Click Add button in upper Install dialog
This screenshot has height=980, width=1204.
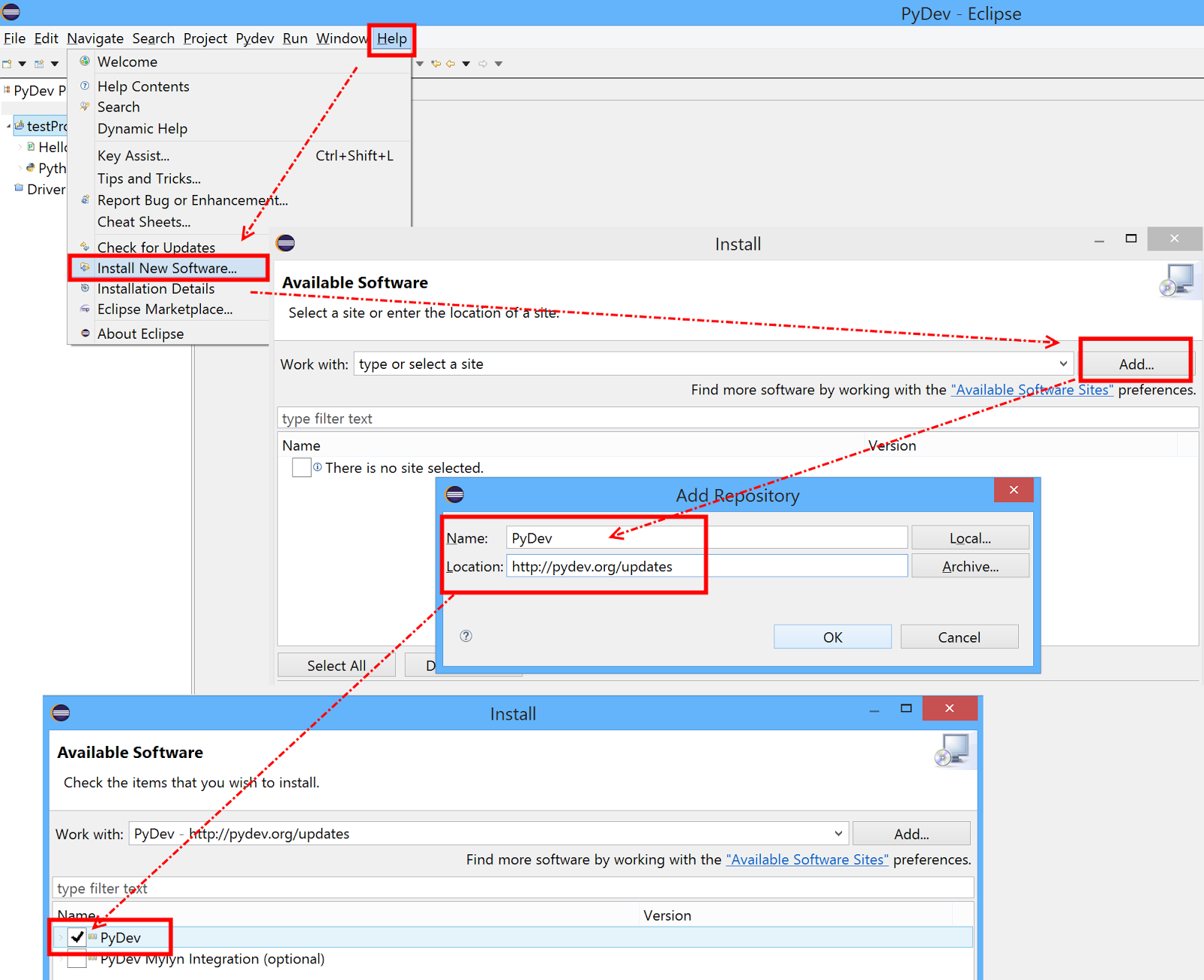1136,364
